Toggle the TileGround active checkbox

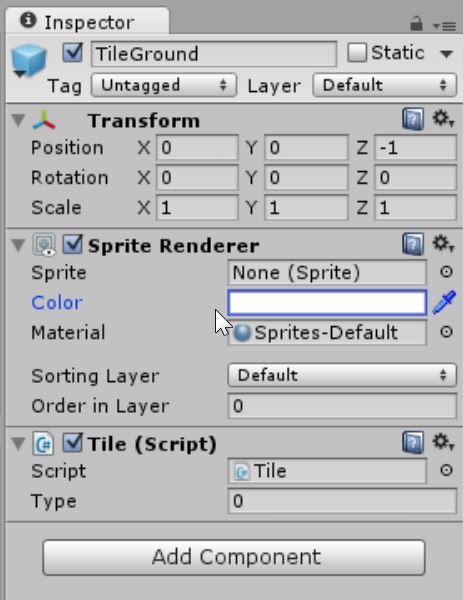point(73,52)
